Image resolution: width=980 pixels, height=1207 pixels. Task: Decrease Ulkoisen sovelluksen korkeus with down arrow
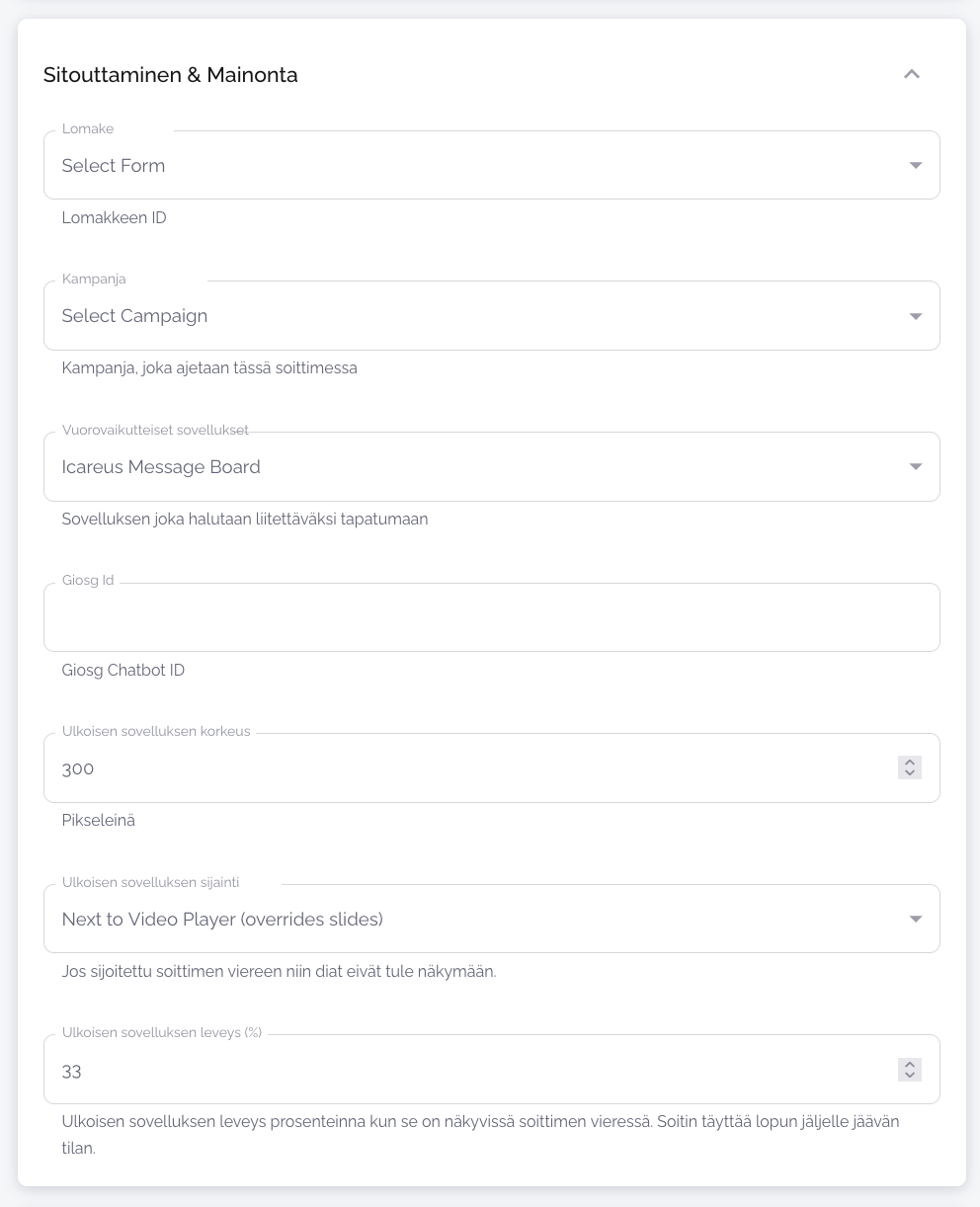coord(910,773)
